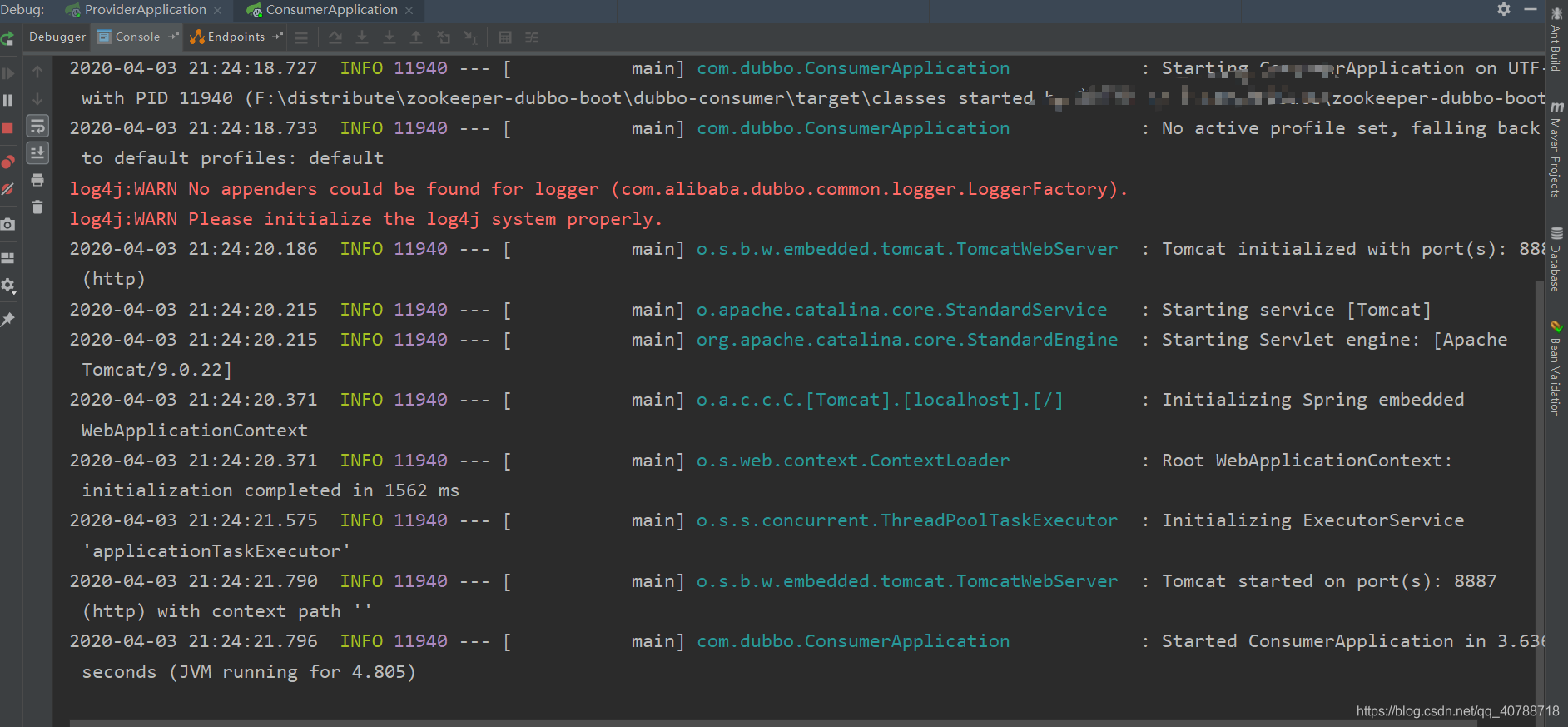
Task: Drop the current frame
Action: [x=444, y=37]
